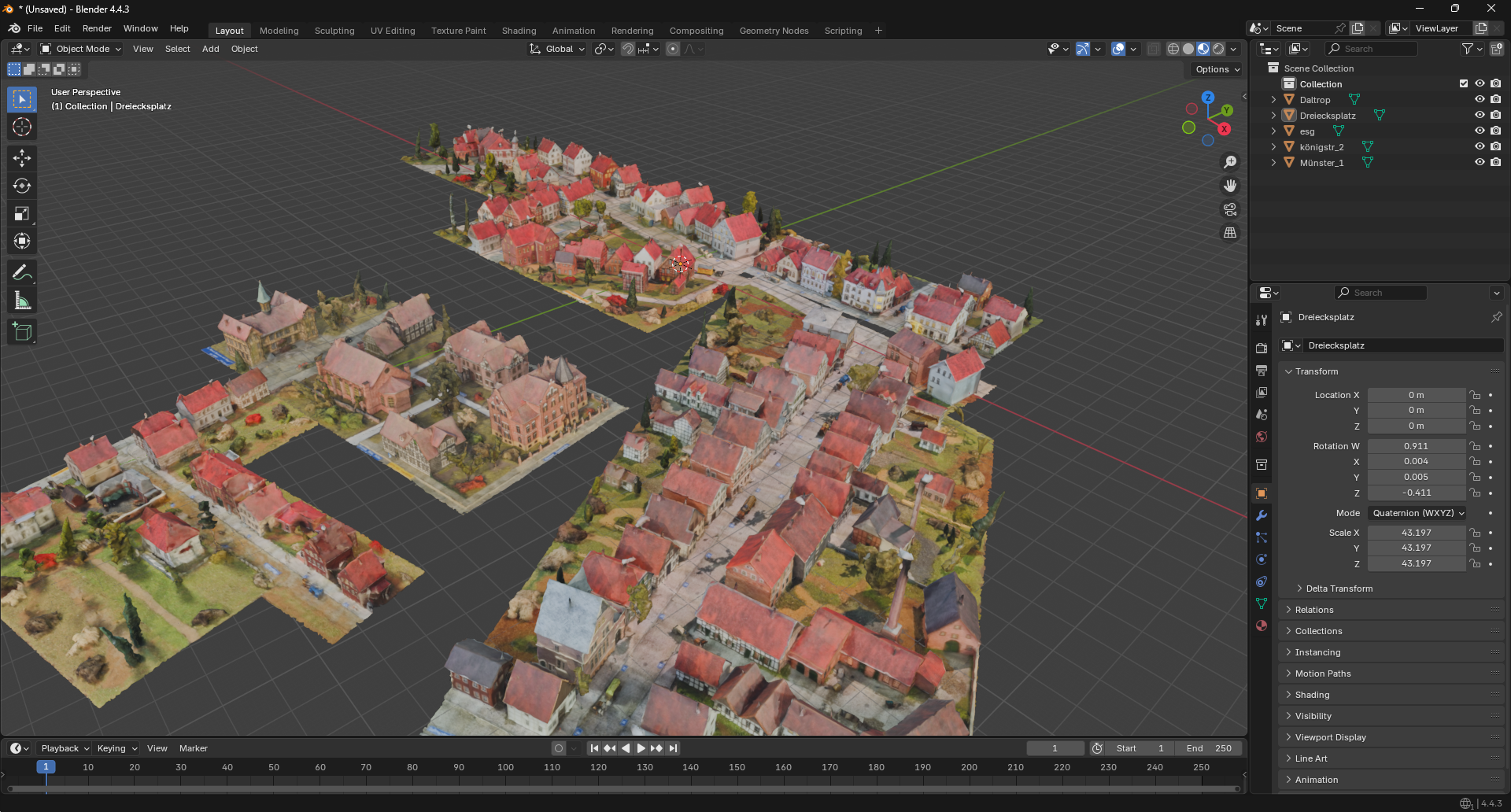Pick the Add Cube tool
The image size is (1511, 812).
(x=22, y=332)
